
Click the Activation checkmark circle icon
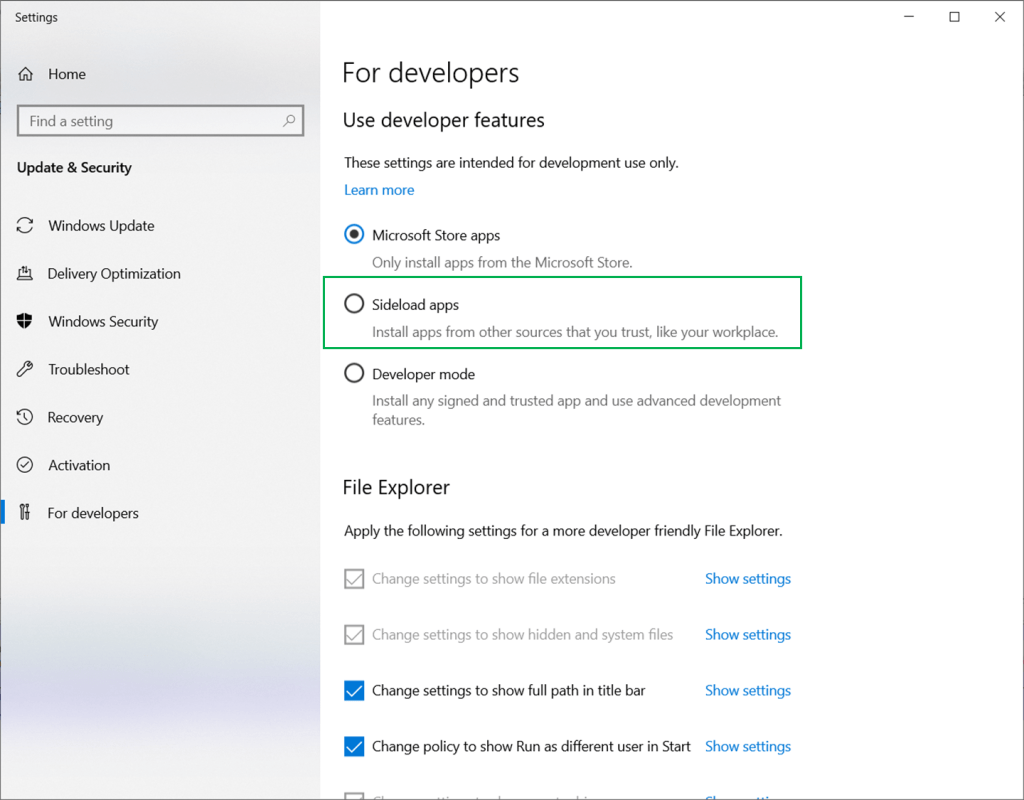25,466
